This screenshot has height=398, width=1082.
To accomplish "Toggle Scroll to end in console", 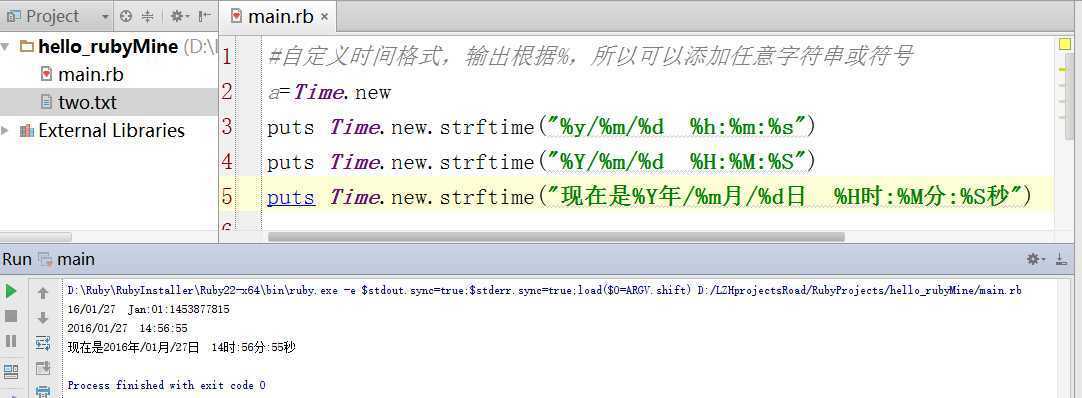I will [x=43, y=368].
